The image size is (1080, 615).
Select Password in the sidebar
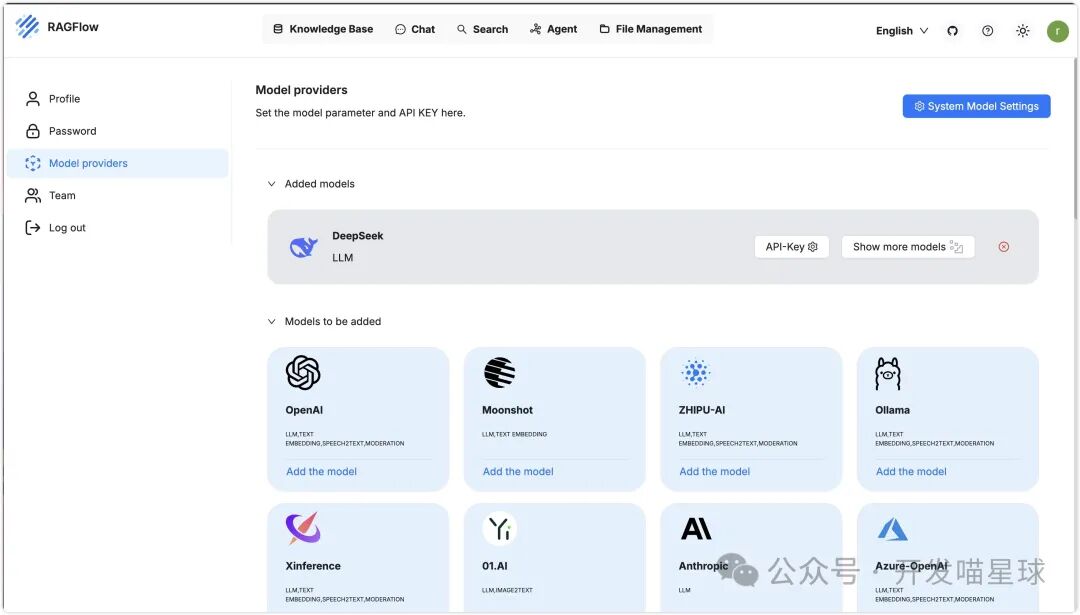pyautogui.click(x=72, y=131)
